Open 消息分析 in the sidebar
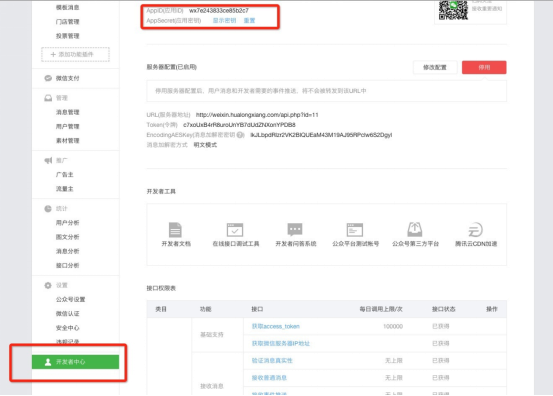Viewport: 553px width, 396px height. [x=68, y=251]
